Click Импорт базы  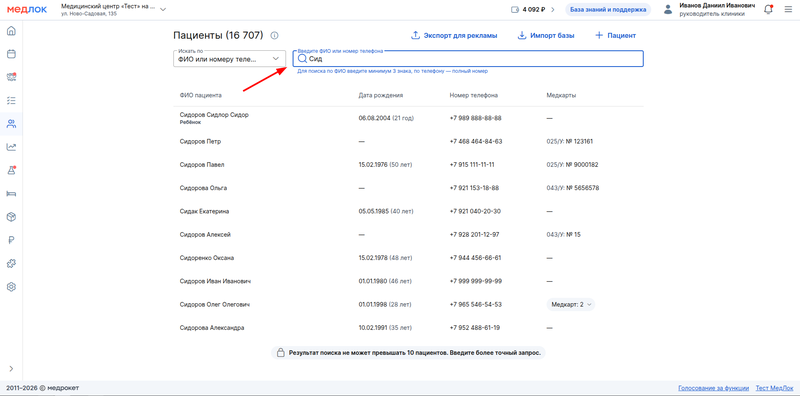click(546, 36)
